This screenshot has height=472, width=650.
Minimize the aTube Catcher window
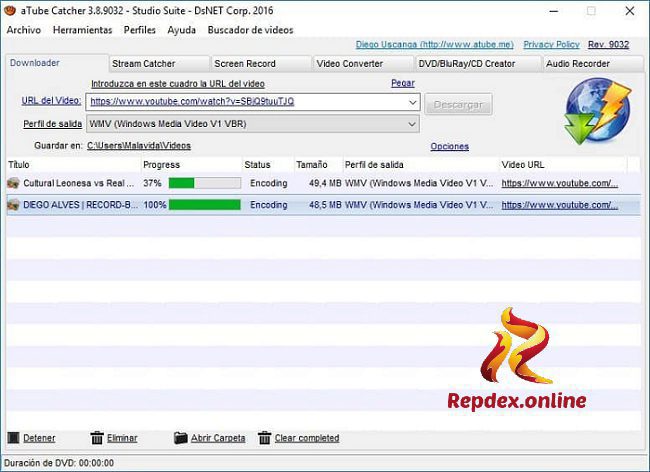[553, 11]
